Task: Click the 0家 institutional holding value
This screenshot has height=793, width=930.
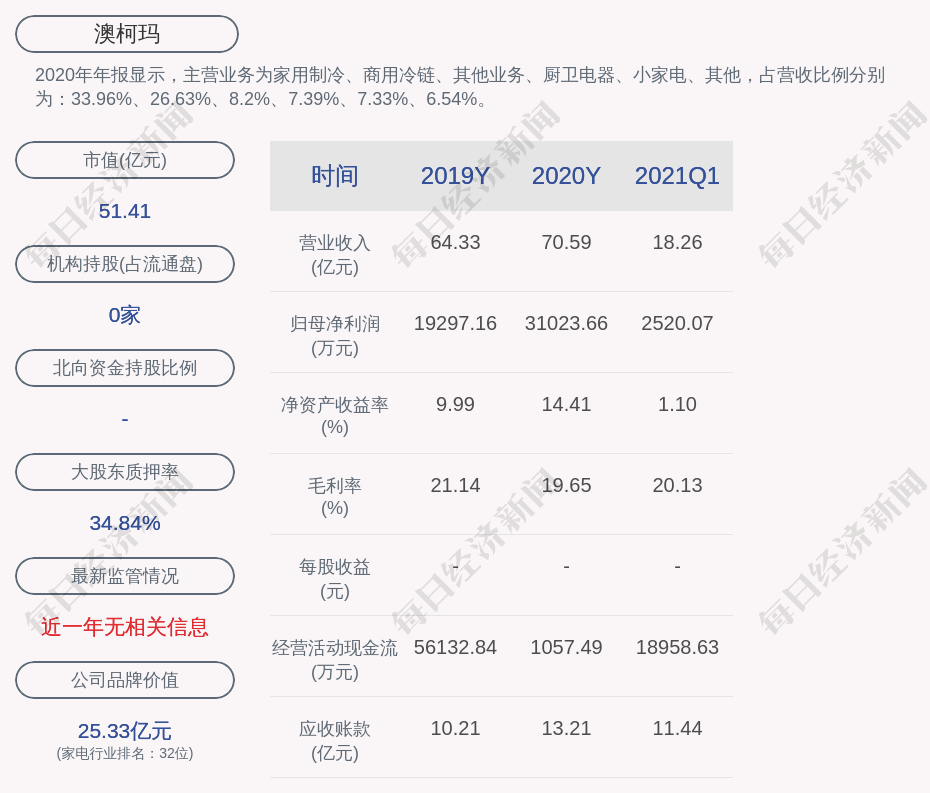Action: click(x=125, y=315)
